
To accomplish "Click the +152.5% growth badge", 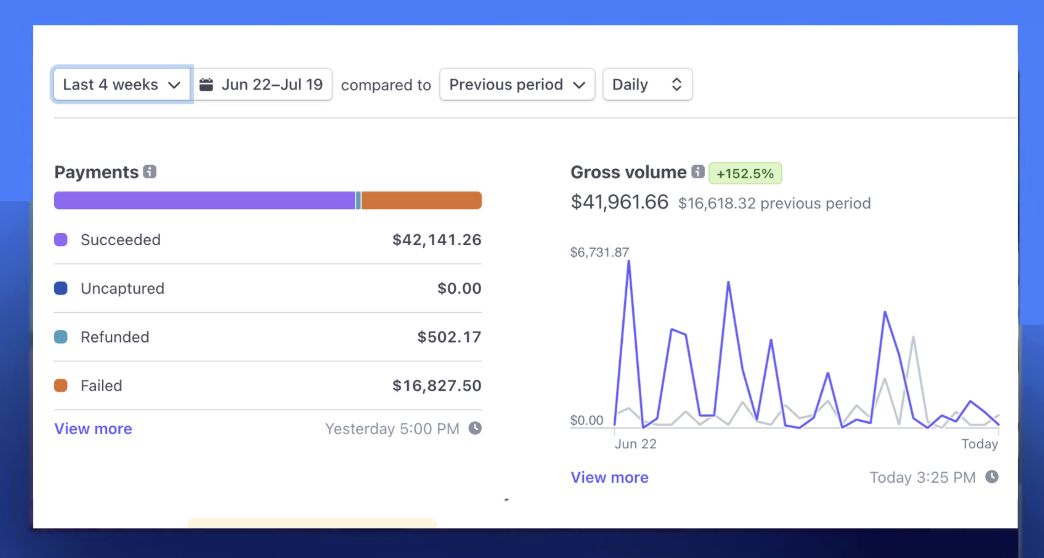I will tap(745, 173).
